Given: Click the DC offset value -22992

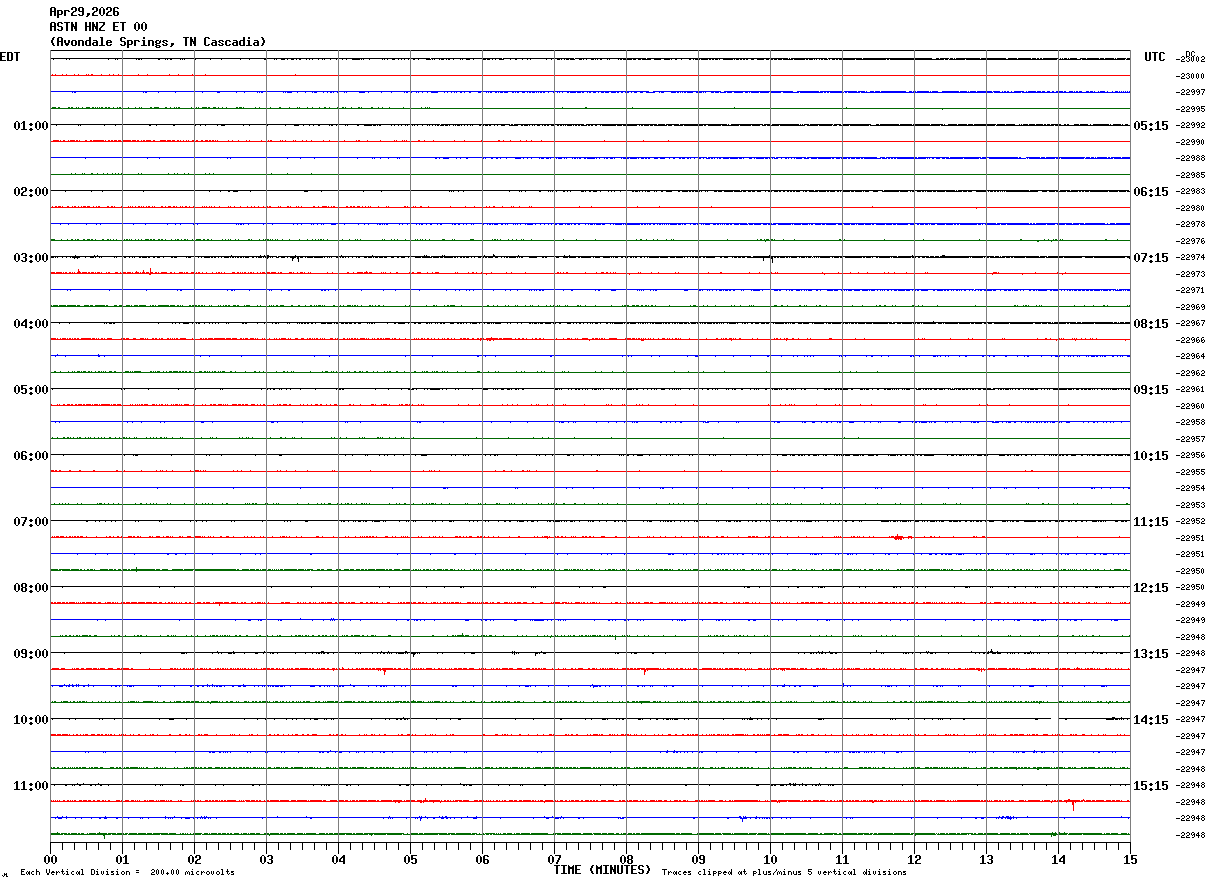Looking at the screenshot, I should tap(1190, 125).
